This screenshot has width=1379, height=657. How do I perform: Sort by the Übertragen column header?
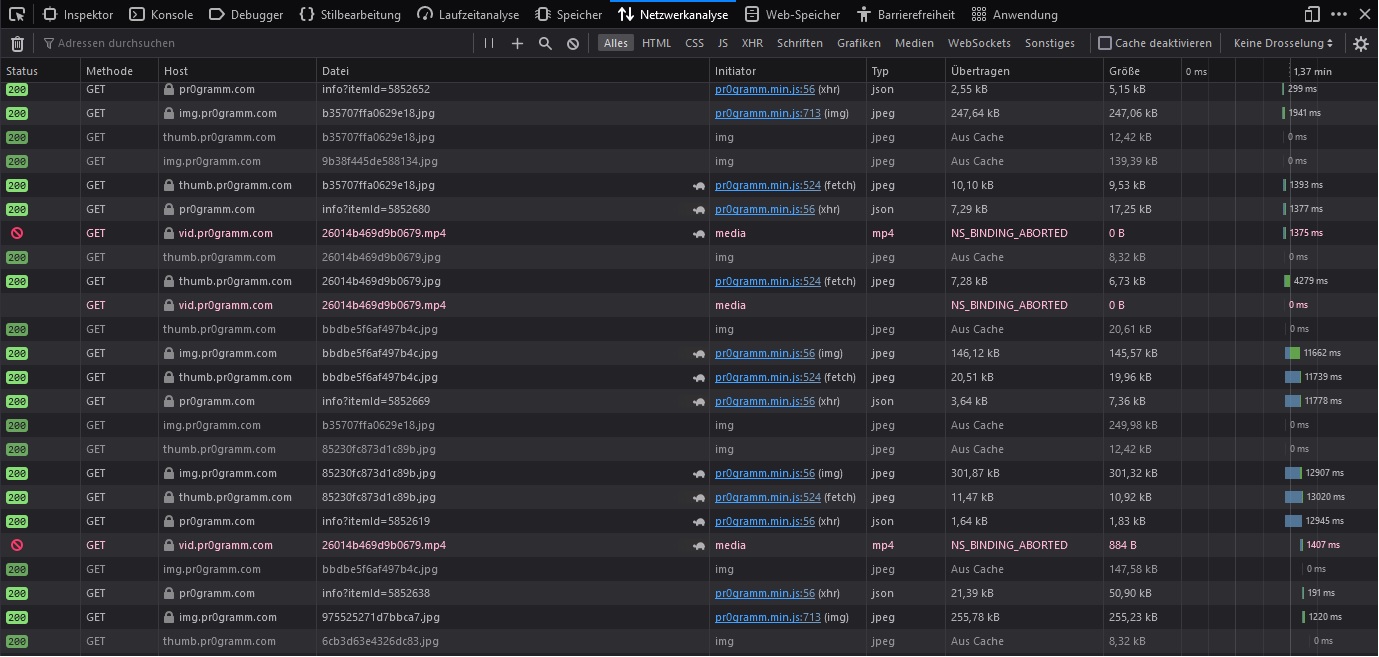(x=1024, y=71)
